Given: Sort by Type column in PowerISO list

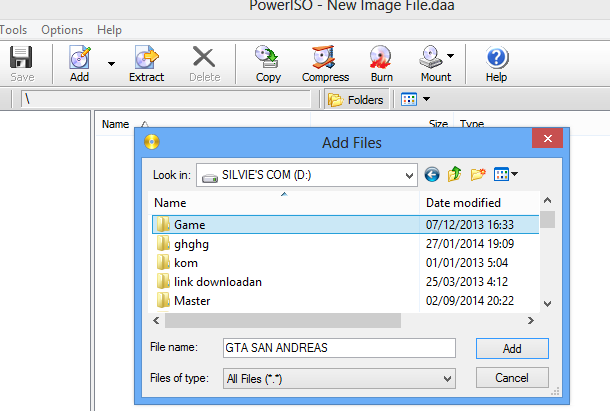Looking at the screenshot, I should pos(472,124).
